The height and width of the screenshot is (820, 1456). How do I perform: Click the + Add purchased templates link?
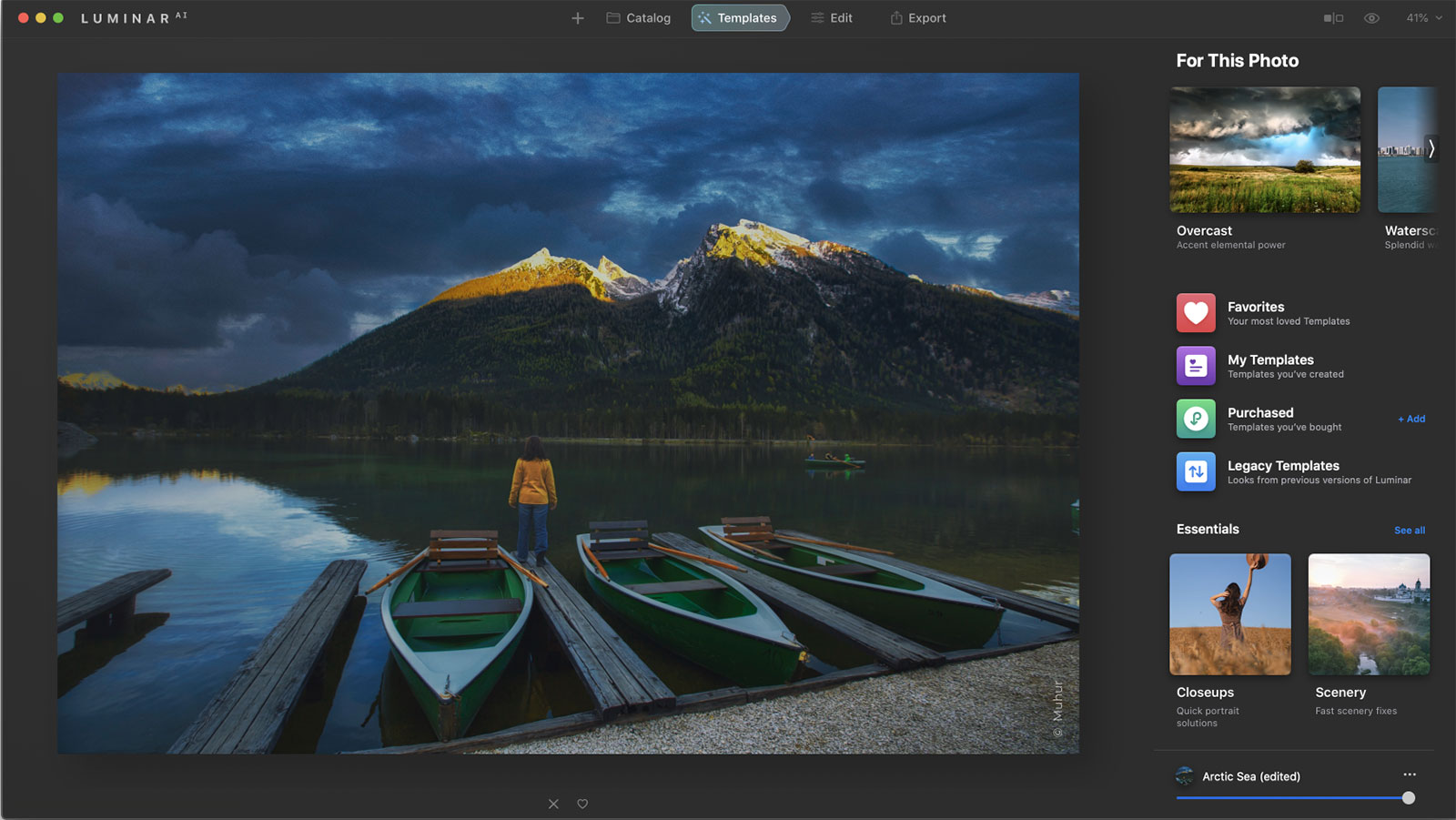[1411, 419]
